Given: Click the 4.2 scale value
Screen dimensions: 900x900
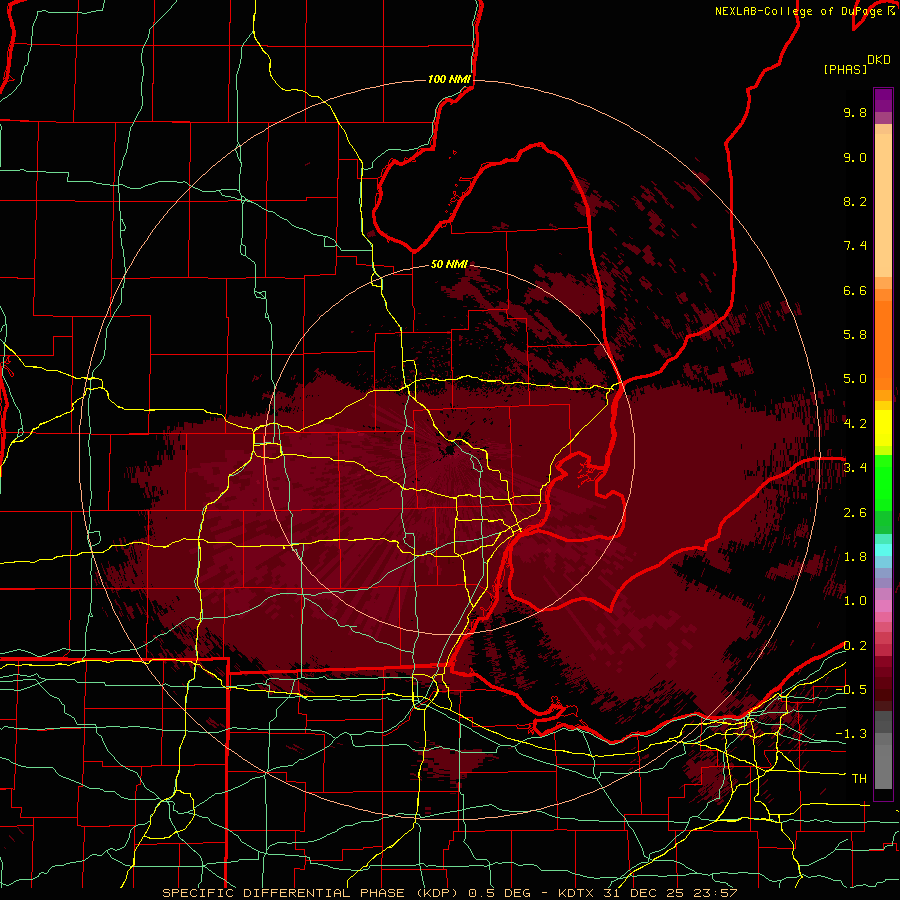Looking at the screenshot, I should pos(855,424).
